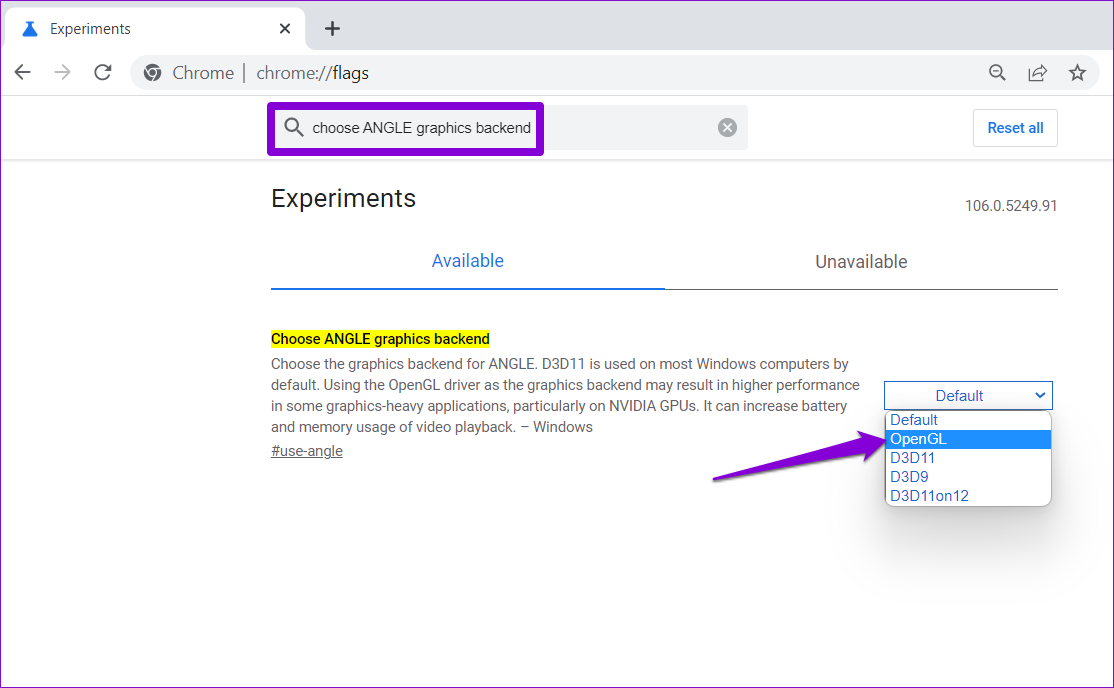Click the zoom magnifier icon in address bar
The height and width of the screenshot is (688, 1114).
coord(997,72)
